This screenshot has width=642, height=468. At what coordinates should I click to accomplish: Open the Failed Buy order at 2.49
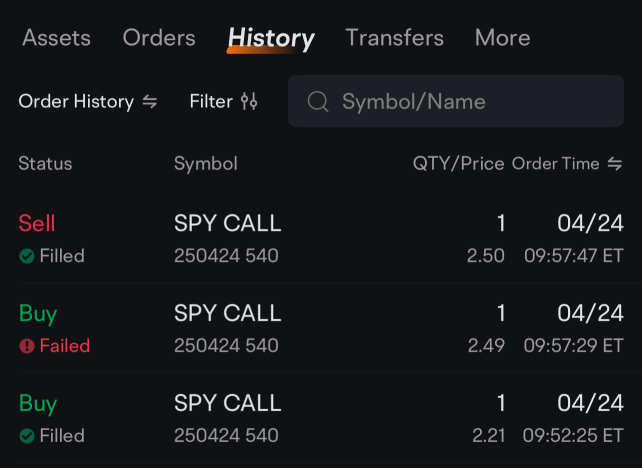(321, 328)
